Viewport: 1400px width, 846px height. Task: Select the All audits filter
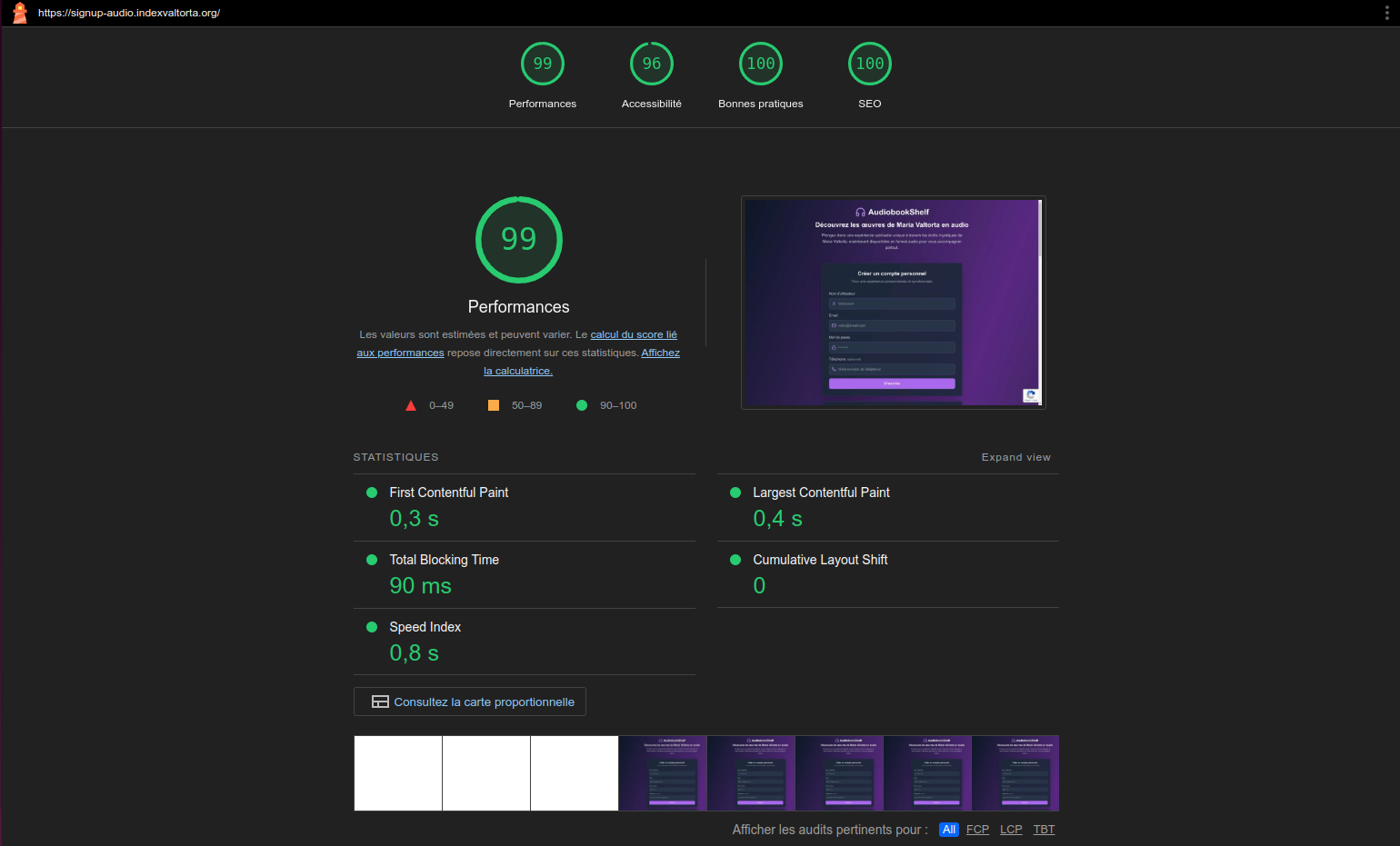coord(949,830)
